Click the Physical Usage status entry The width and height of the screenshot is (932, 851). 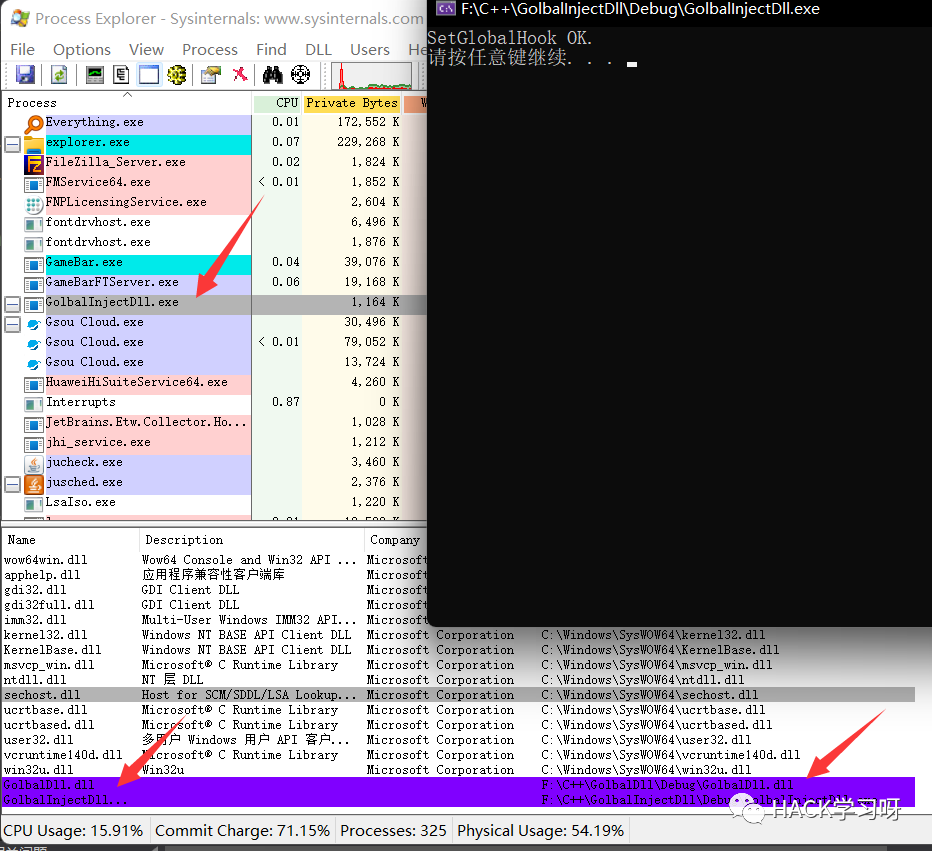point(540,831)
